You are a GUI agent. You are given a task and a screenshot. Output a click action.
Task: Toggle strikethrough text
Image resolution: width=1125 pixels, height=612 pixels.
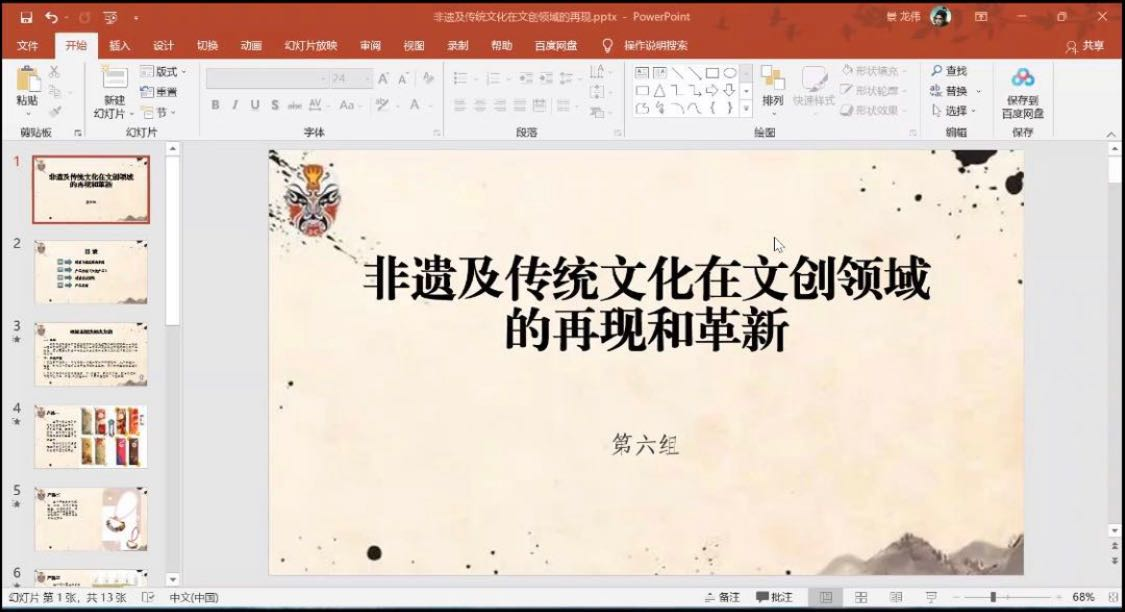(294, 105)
